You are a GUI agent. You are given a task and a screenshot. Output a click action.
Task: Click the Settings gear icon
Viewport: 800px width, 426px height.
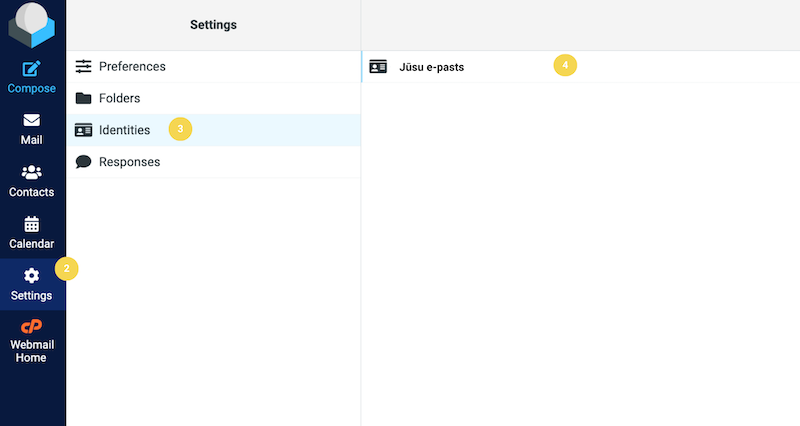pos(32,275)
